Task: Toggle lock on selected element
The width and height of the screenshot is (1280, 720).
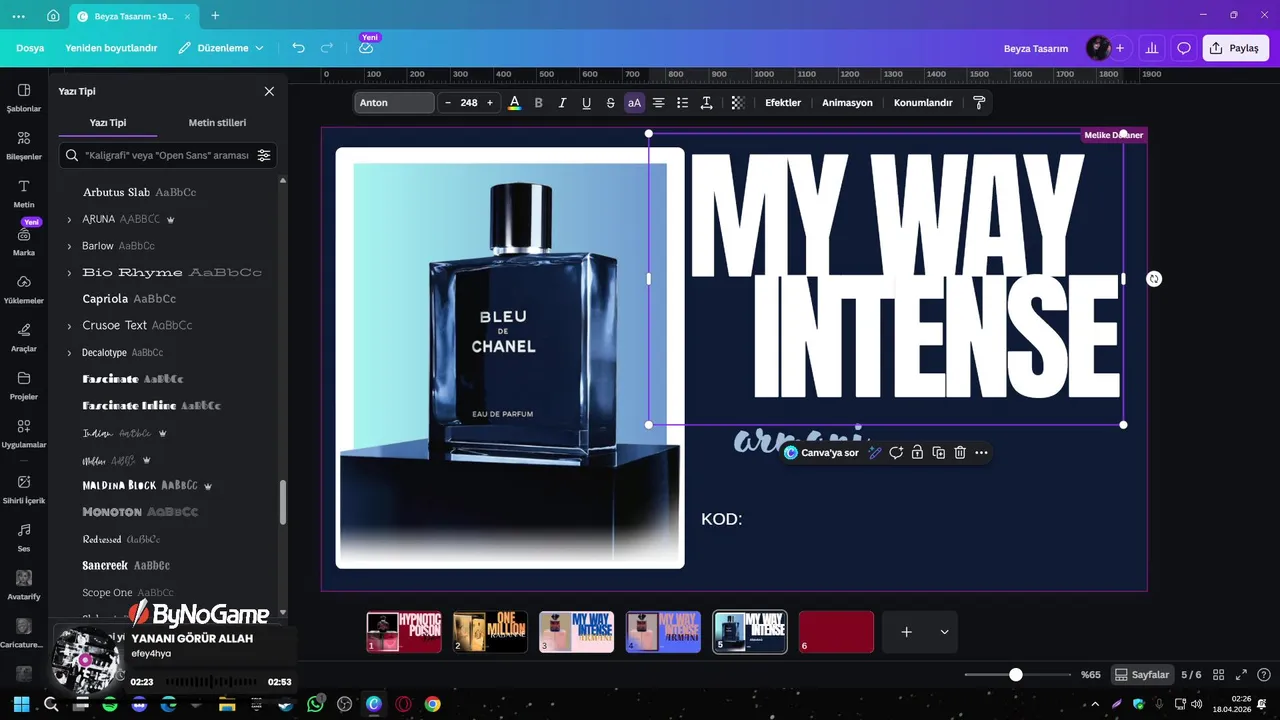Action: [x=917, y=453]
